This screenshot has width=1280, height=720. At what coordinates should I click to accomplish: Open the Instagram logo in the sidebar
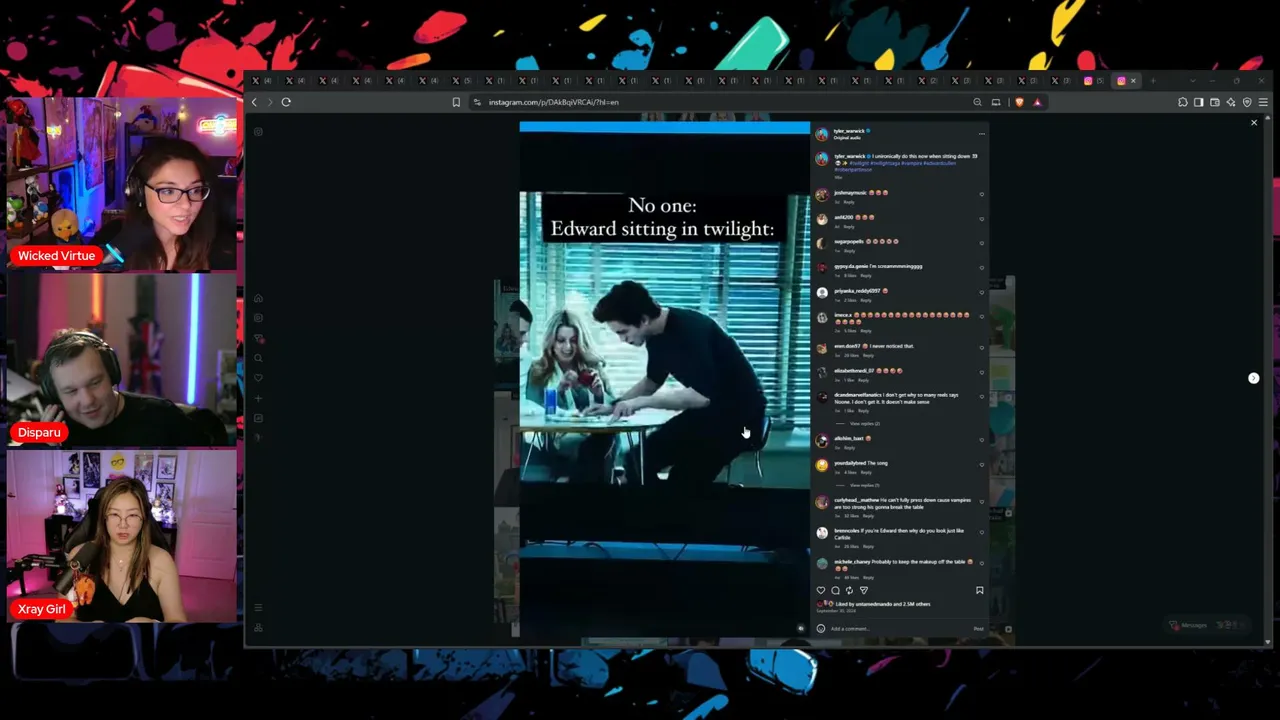[258, 132]
